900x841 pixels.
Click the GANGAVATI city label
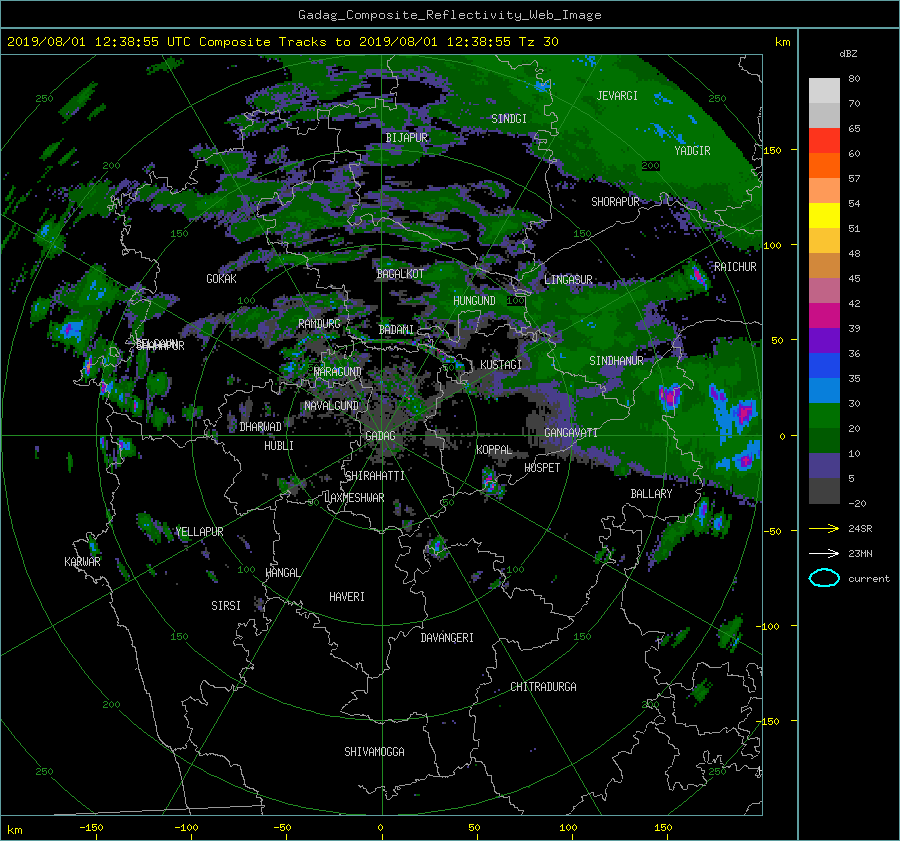point(571,432)
